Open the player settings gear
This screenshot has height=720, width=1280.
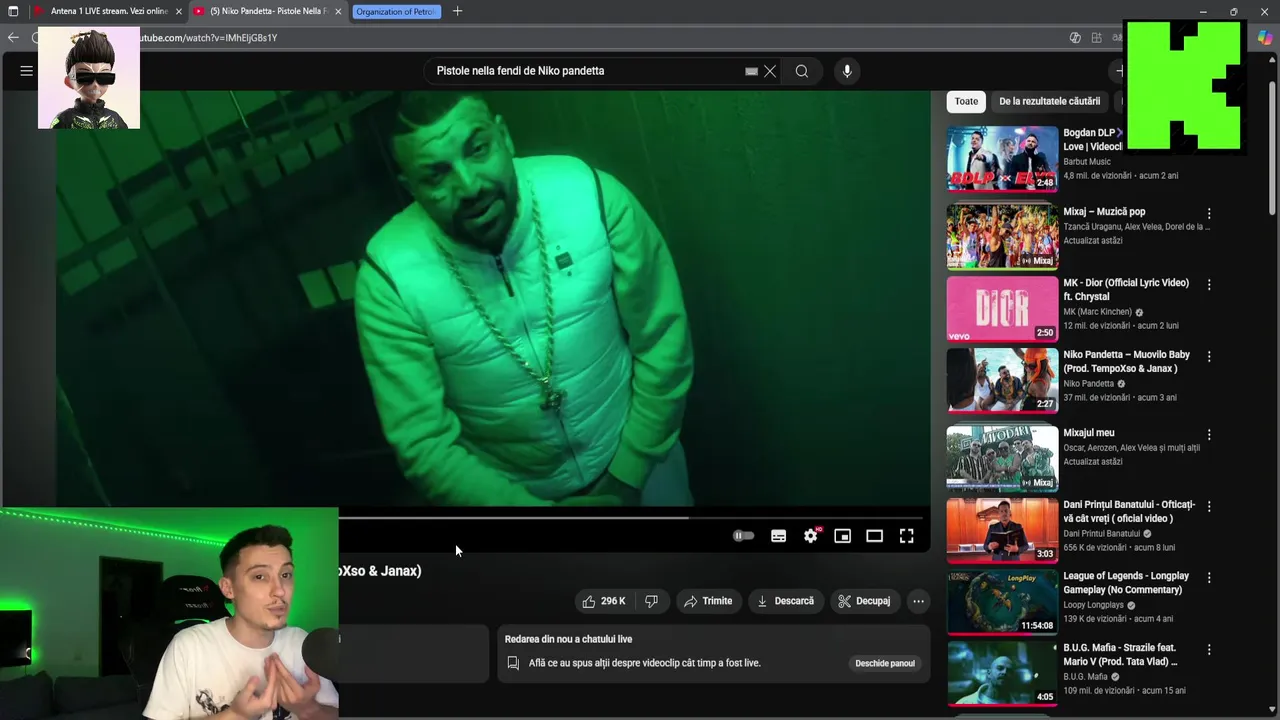pos(811,536)
